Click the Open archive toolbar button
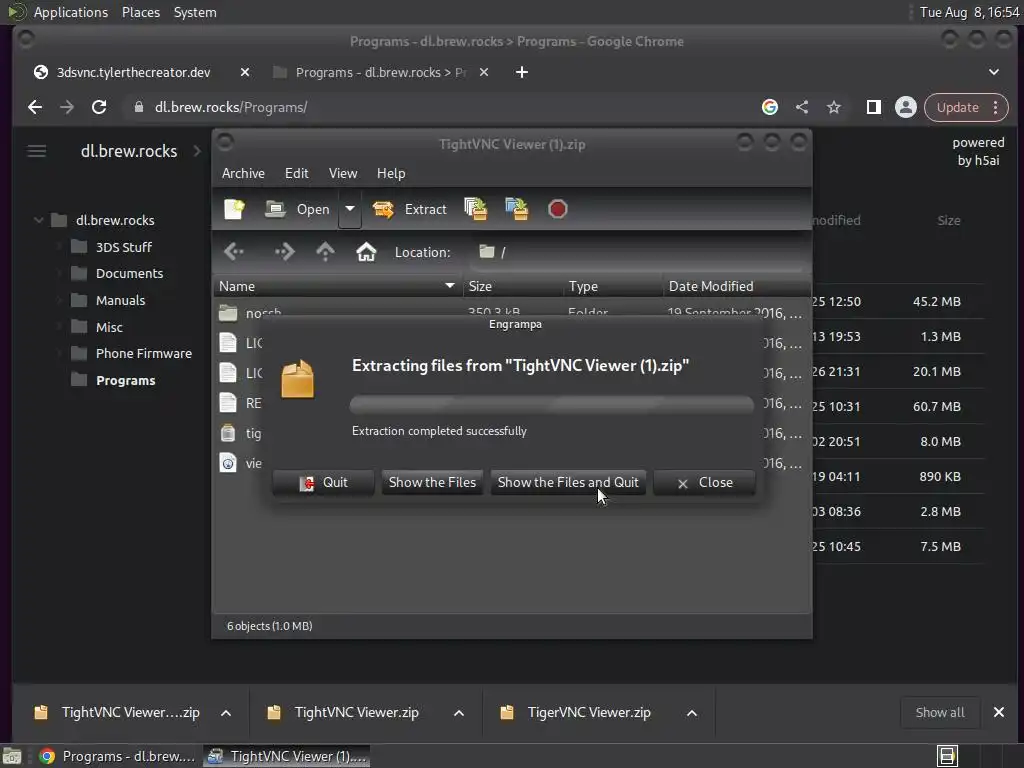1024x768 pixels. point(298,209)
